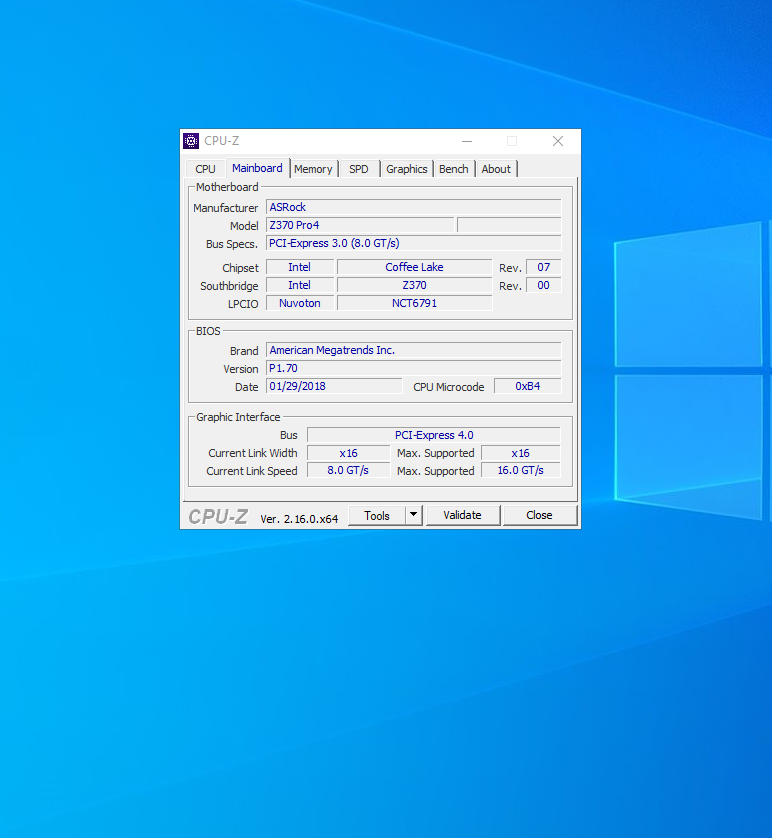
Task: Click the Current Link Speed 8.0 GT/s
Action: (348, 470)
